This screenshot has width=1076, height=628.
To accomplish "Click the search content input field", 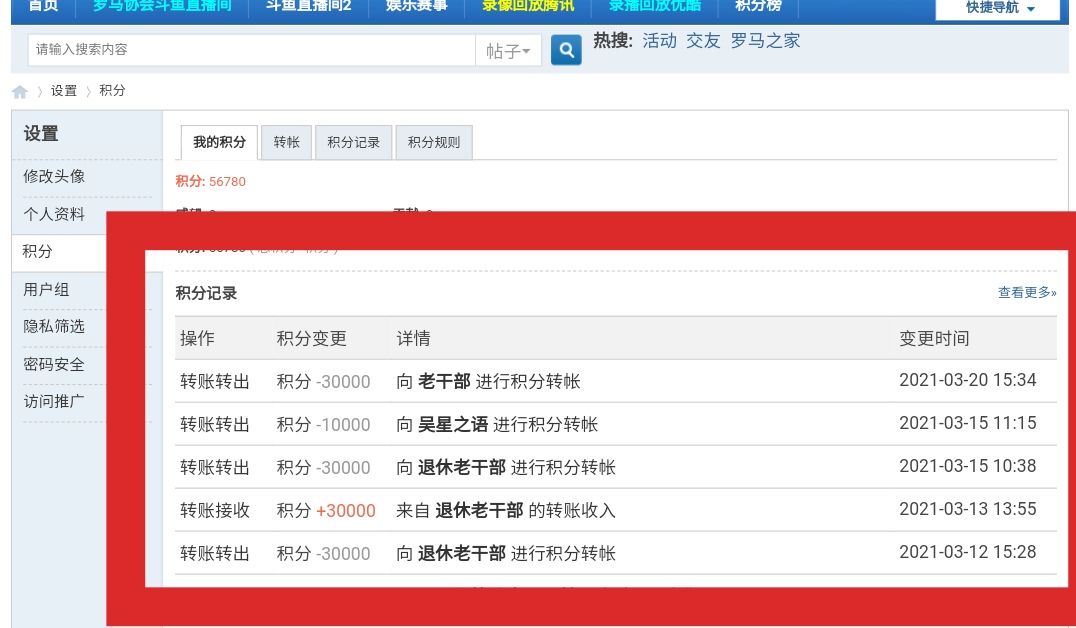I will pyautogui.click(x=250, y=50).
